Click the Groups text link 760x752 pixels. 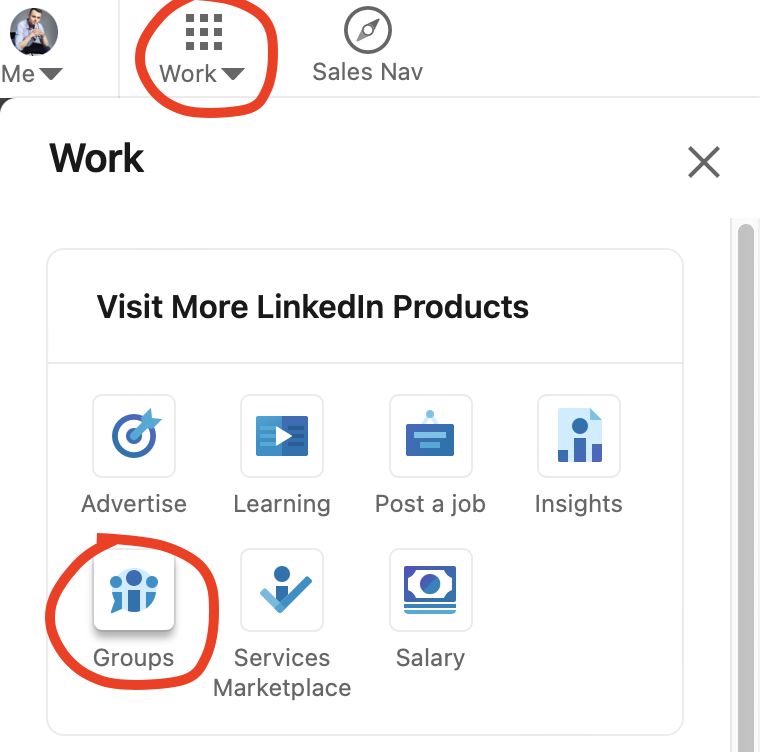(134, 658)
